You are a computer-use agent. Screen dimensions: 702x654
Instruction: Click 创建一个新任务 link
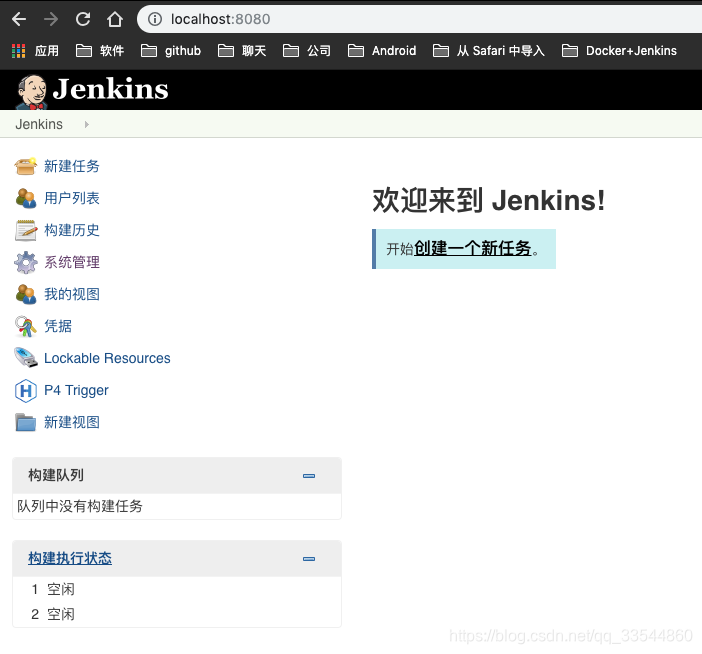click(472, 248)
